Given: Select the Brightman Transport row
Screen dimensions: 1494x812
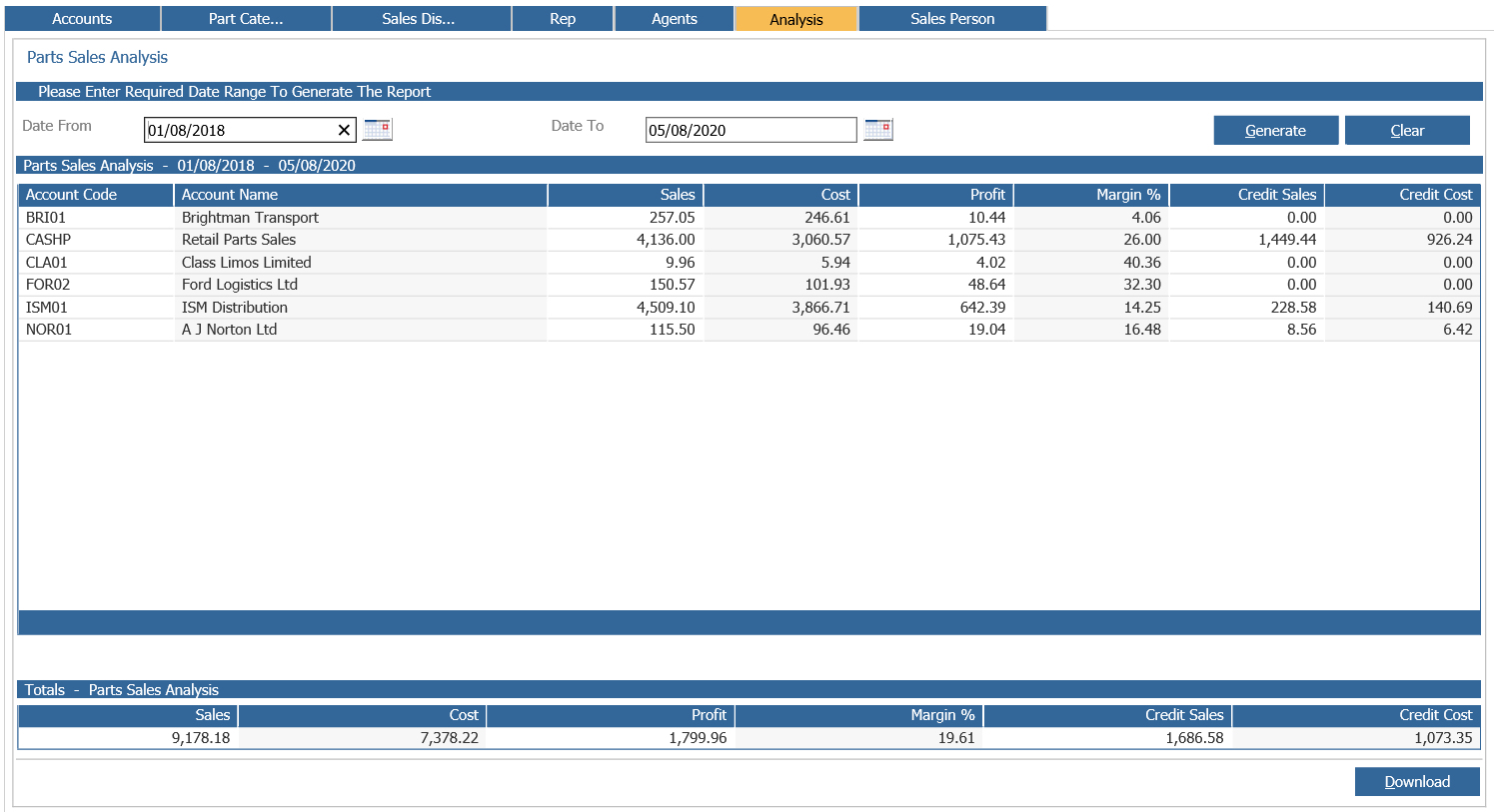Looking at the screenshot, I should click(x=748, y=218).
